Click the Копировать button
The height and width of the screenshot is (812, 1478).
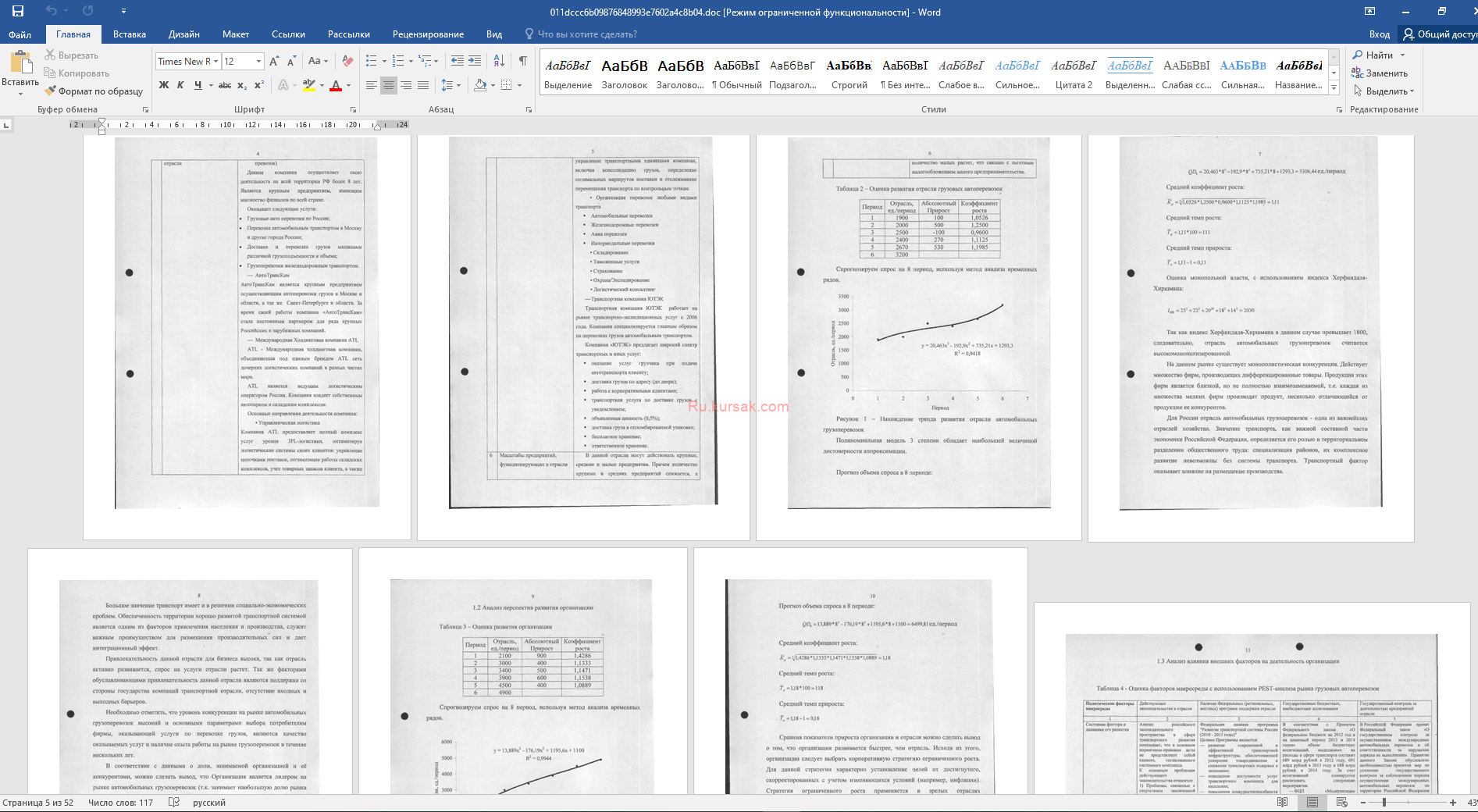coord(77,73)
